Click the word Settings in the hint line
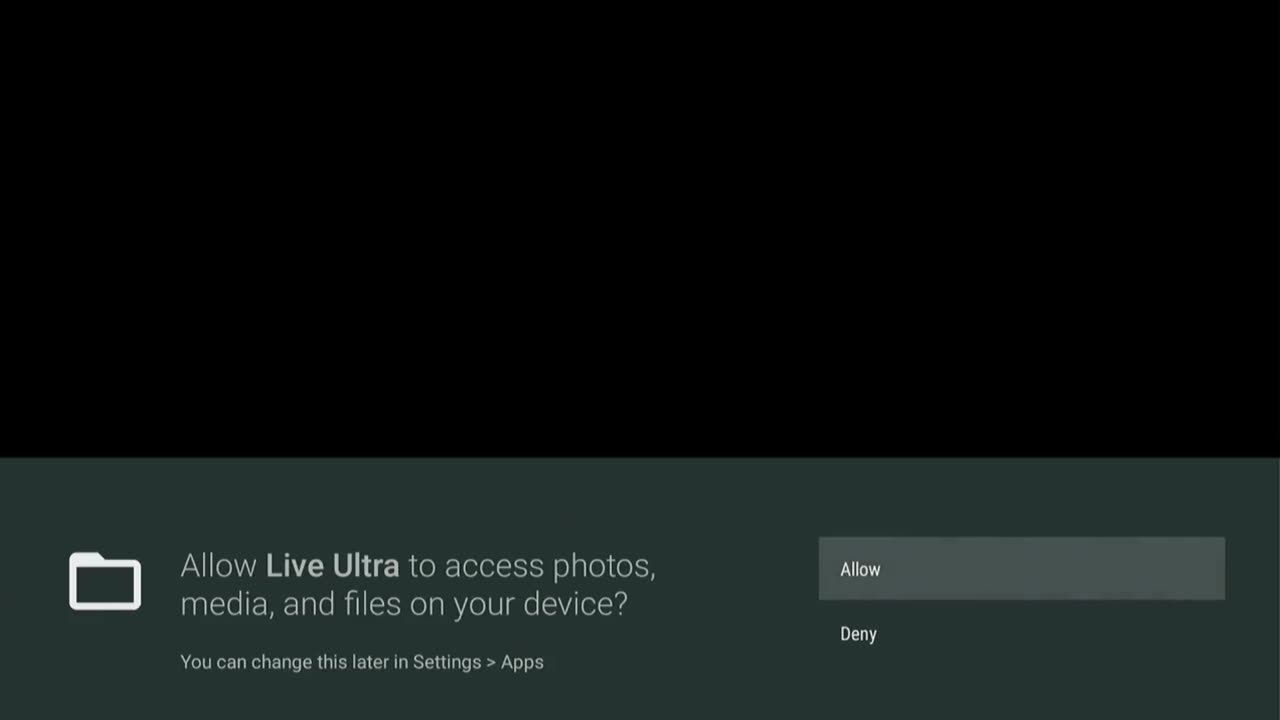Image resolution: width=1280 pixels, height=720 pixels. pyautogui.click(x=447, y=662)
